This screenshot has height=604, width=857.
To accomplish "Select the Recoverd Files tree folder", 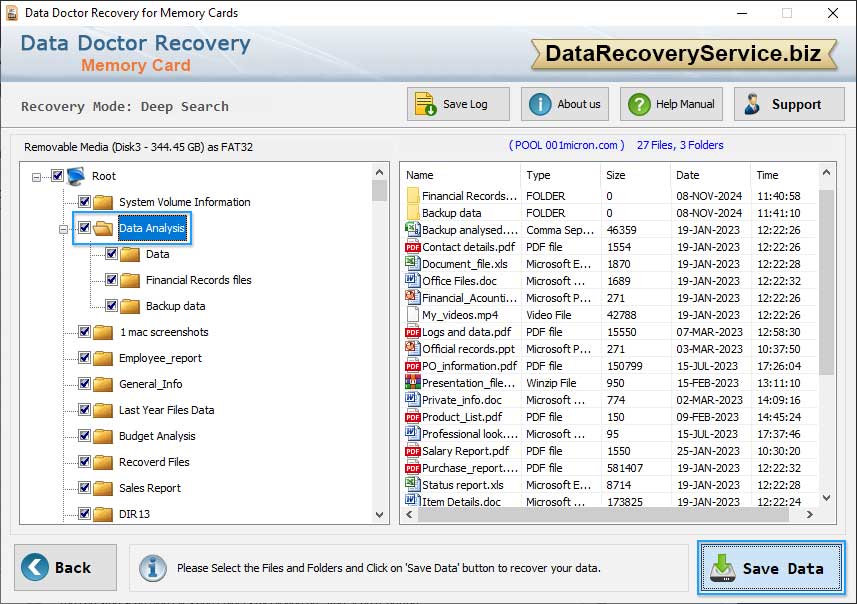I will click(x=154, y=462).
